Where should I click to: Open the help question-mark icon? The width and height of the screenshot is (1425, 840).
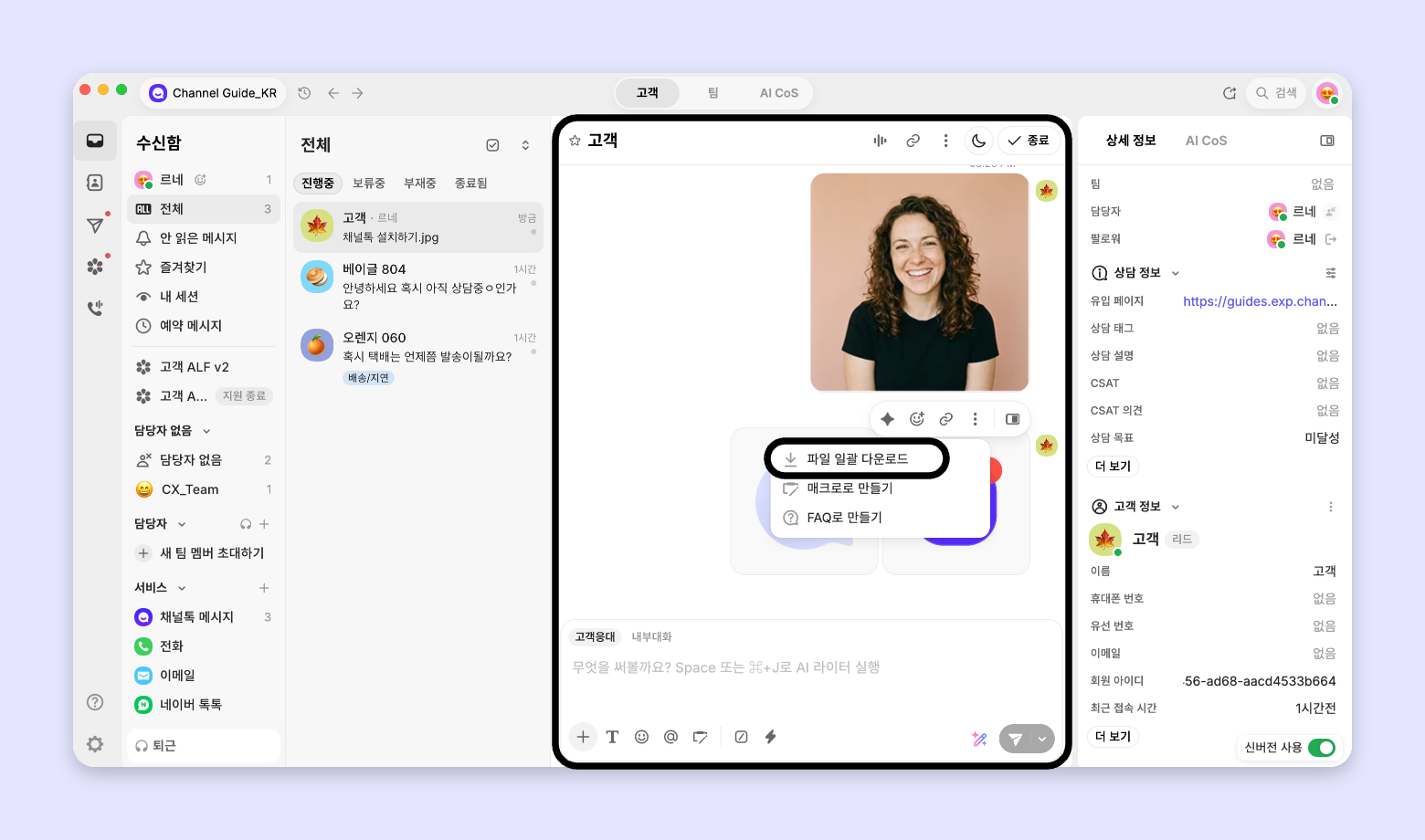95,702
